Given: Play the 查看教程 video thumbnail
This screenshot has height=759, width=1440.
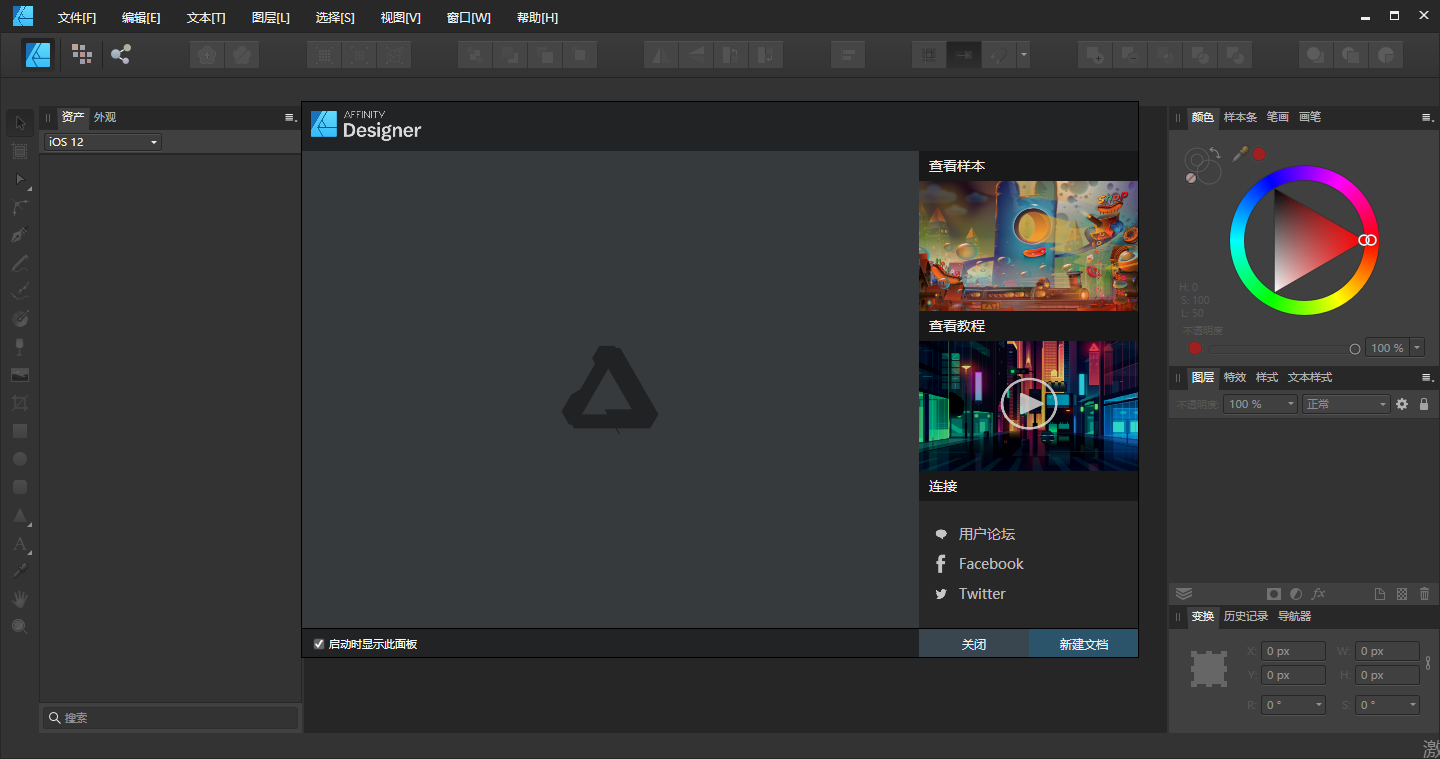Looking at the screenshot, I should 1028,405.
